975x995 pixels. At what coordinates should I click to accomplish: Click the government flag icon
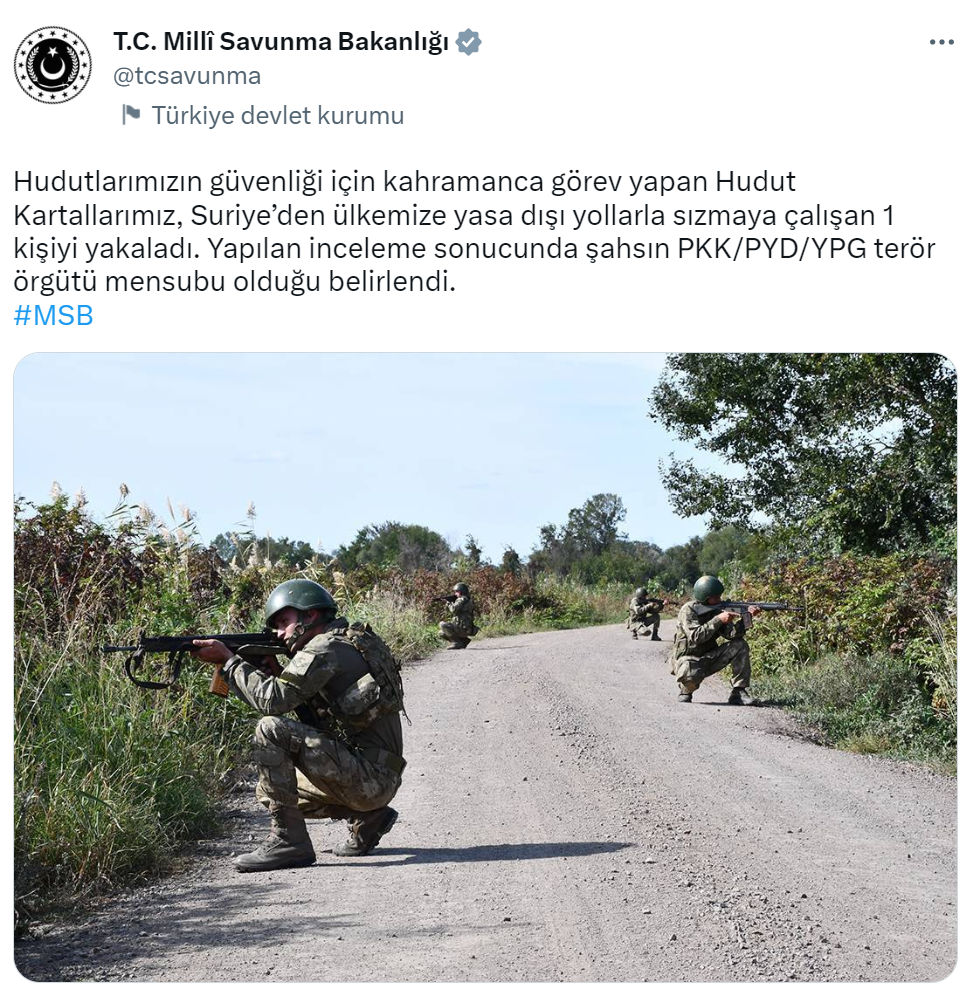[131, 115]
